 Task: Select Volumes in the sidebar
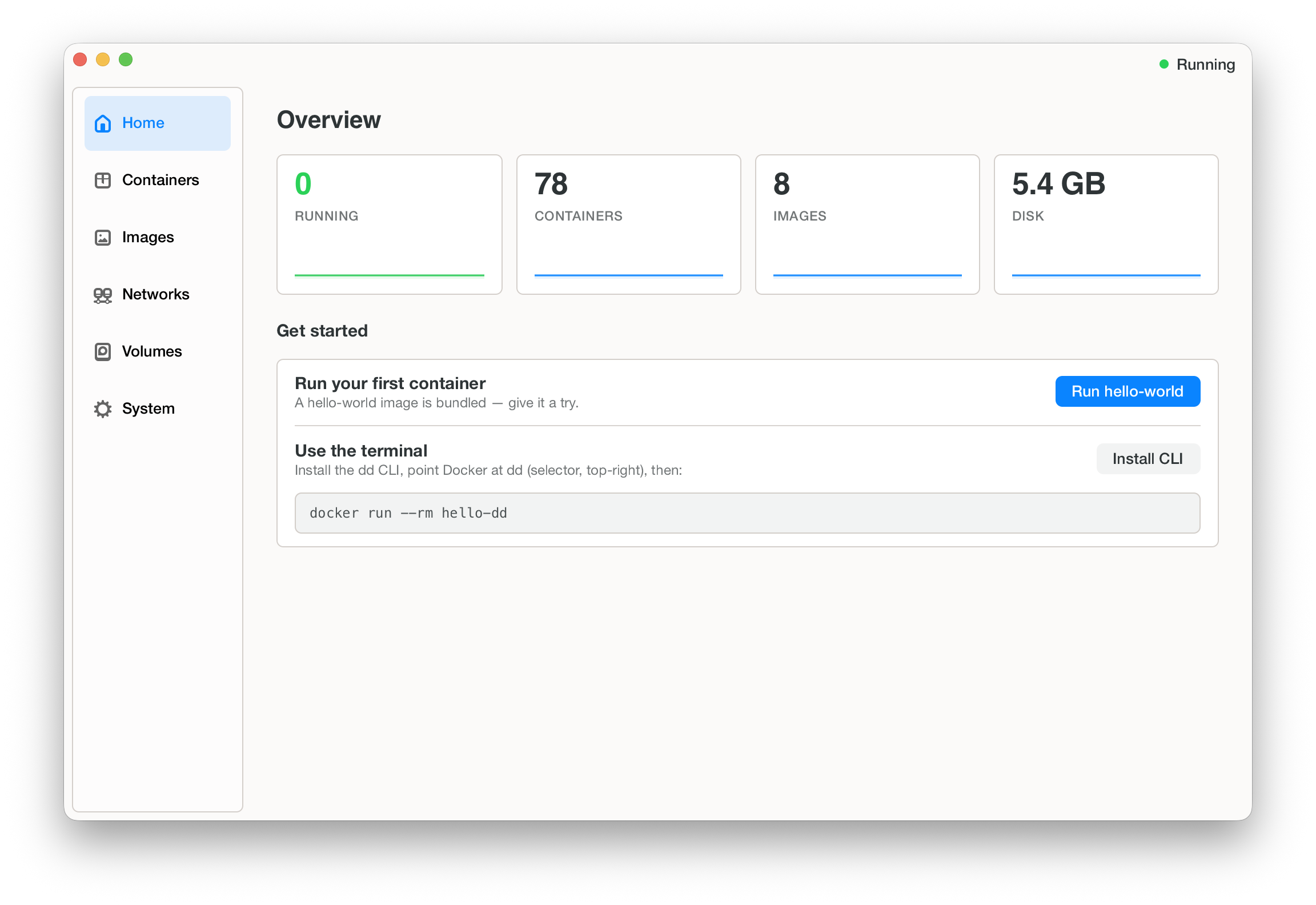(x=158, y=351)
